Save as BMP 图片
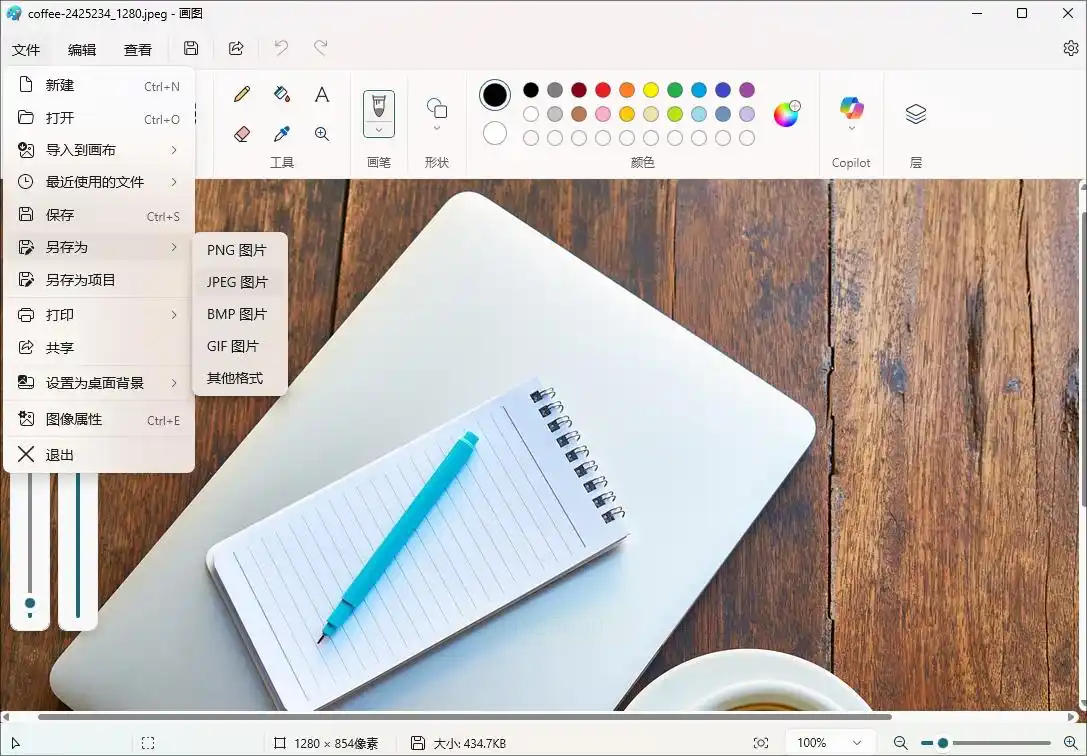 point(240,314)
